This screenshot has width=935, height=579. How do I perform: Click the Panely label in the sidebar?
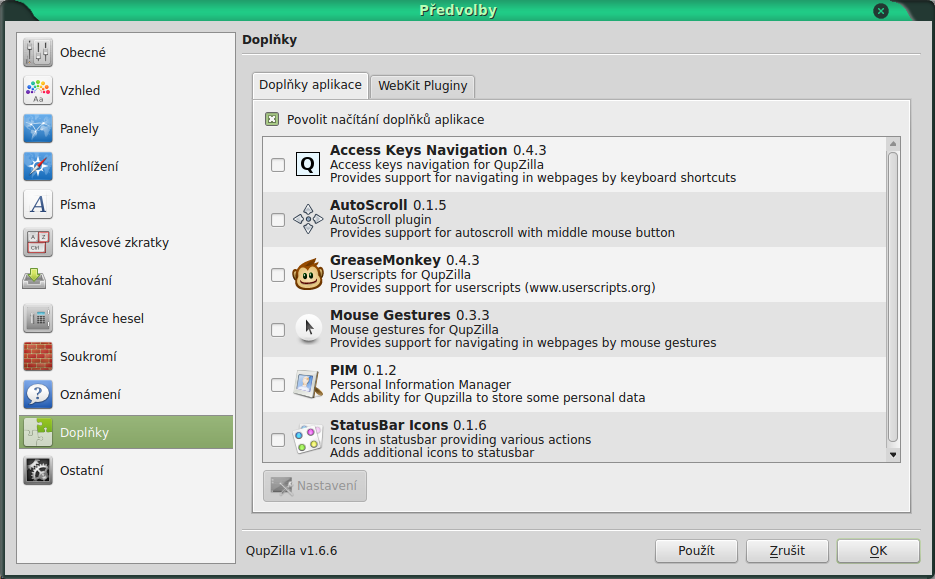point(79,129)
